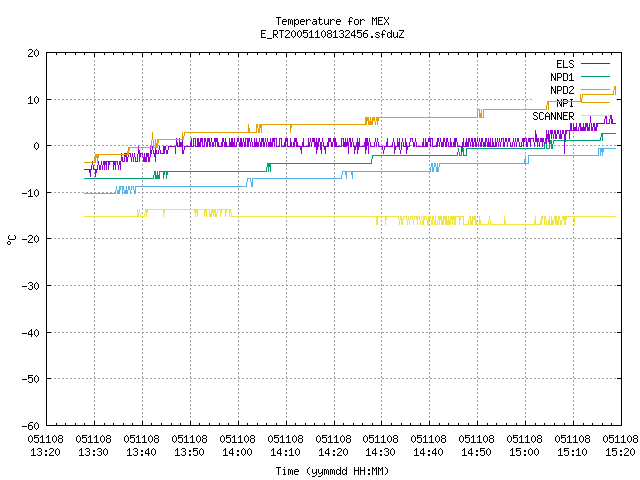The width and height of the screenshot is (640, 480).
Task: Click the NPD1 legend label
Action: pyautogui.click(x=562, y=77)
